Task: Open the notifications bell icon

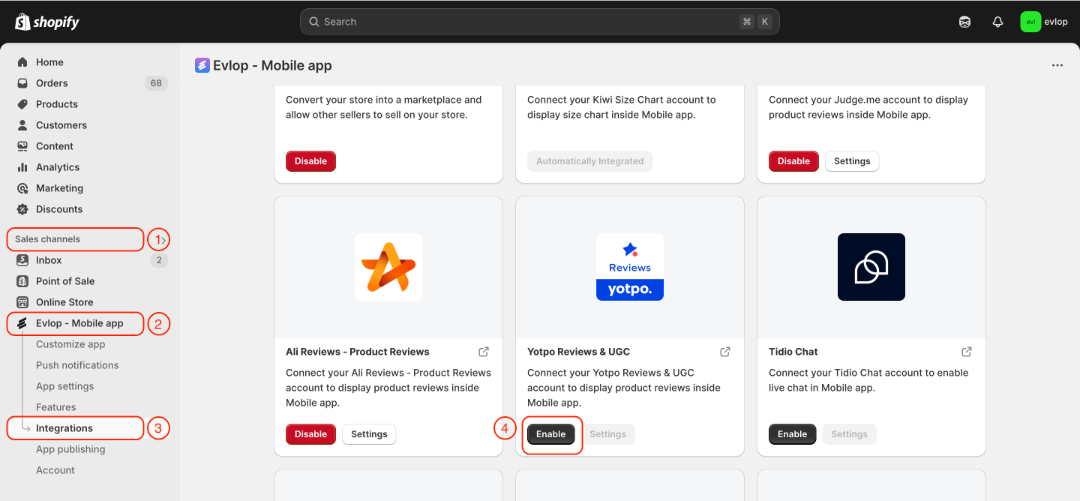Action: coord(997,22)
